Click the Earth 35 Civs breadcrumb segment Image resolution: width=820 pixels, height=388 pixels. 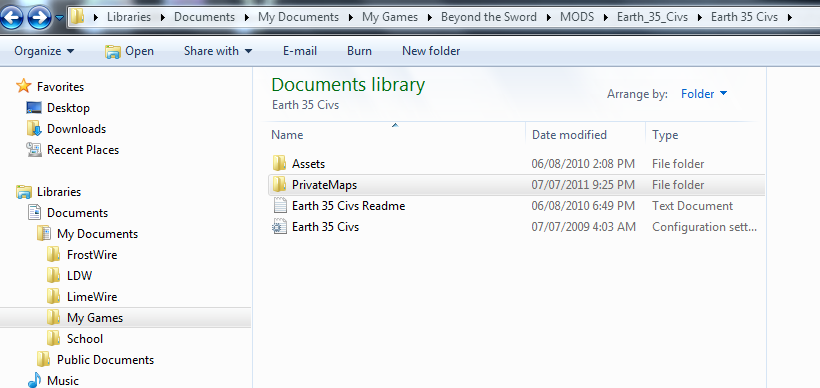point(744,17)
